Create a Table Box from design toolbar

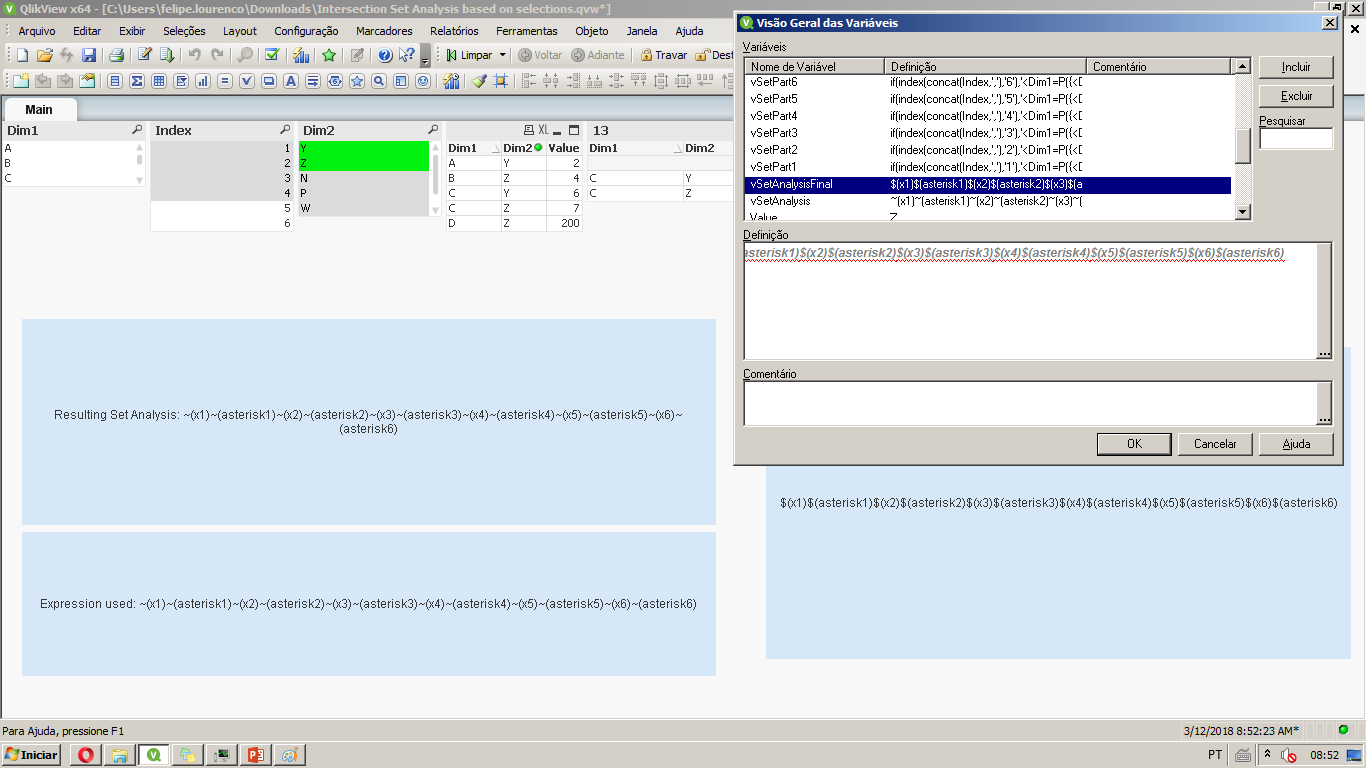[x=159, y=81]
